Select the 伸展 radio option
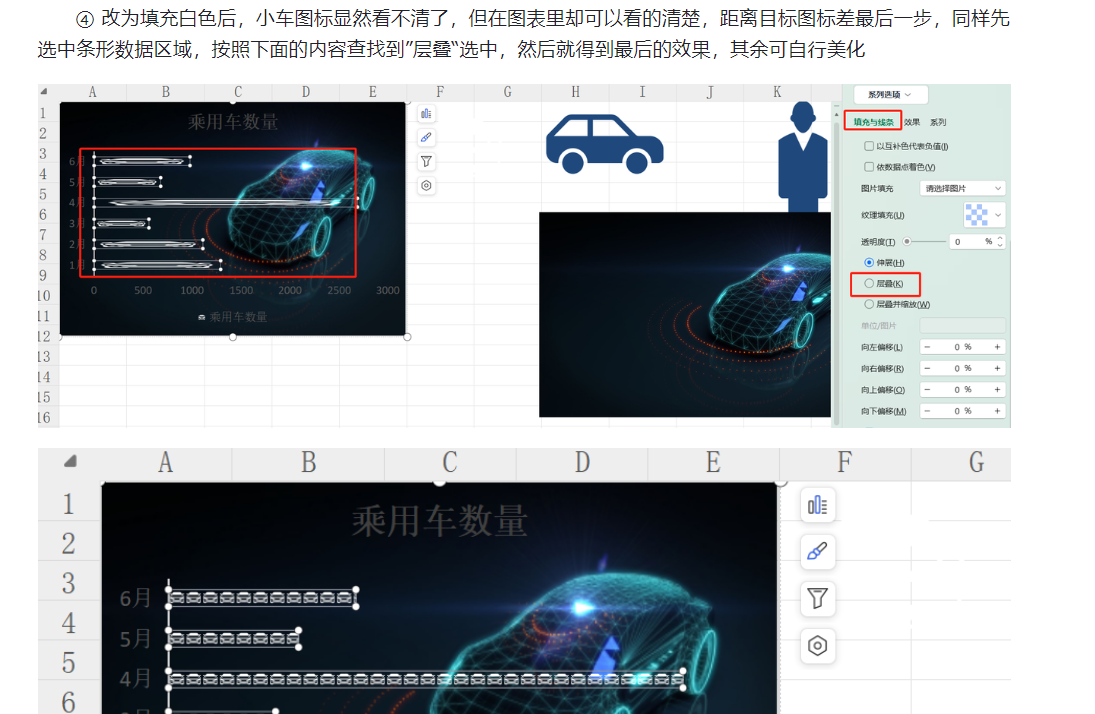1095x714 pixels. coord(869,263)
